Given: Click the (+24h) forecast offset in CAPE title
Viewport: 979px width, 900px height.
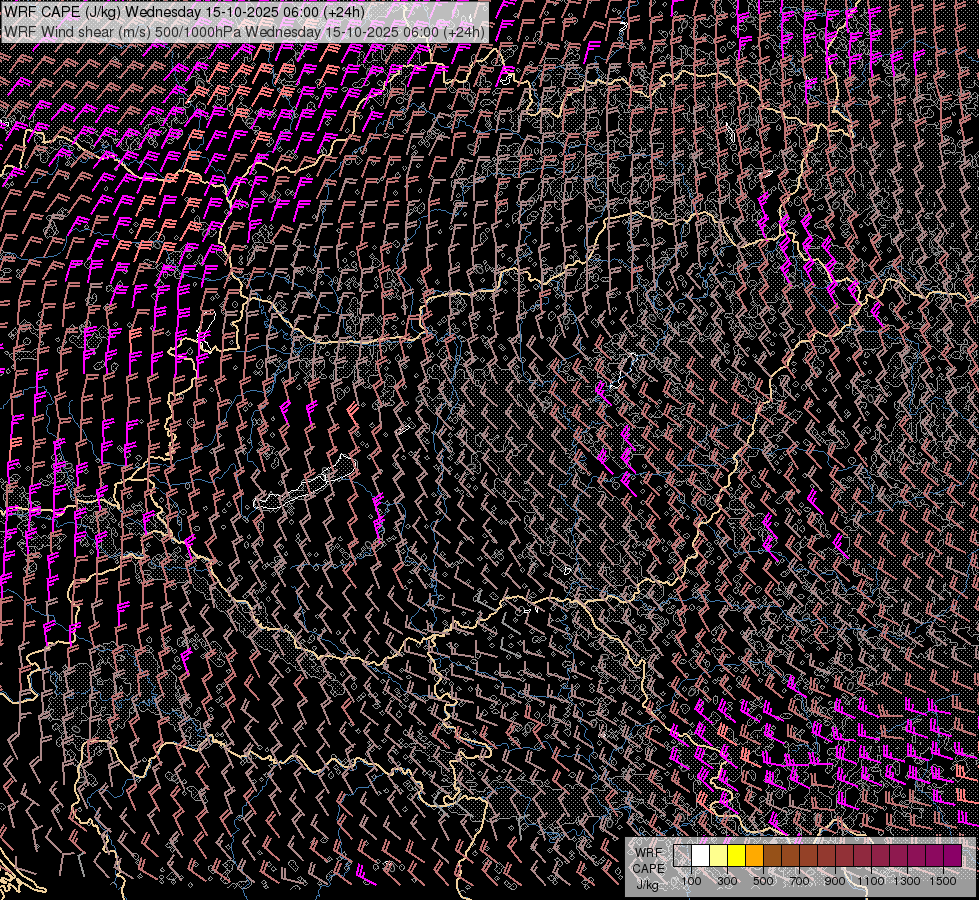Looking at the screenshot, I should click(340, 12).
